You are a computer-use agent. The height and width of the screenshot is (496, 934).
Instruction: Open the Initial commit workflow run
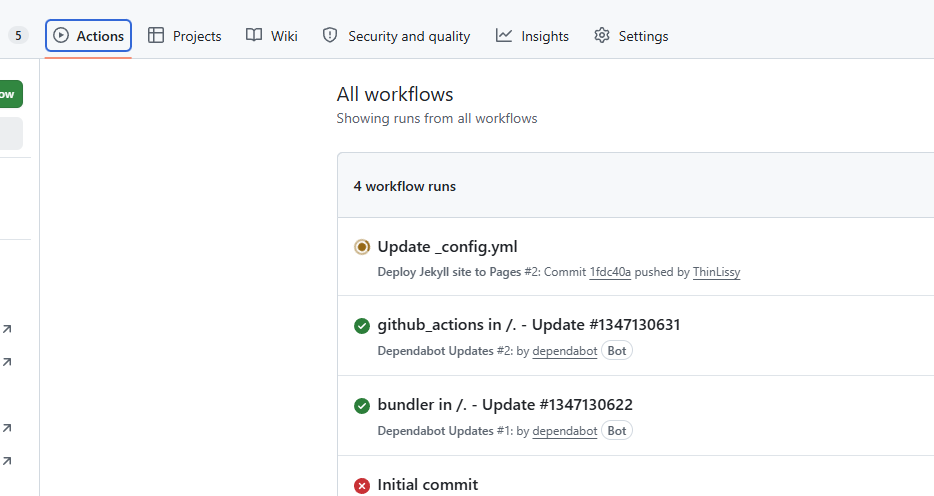[428, 485]
